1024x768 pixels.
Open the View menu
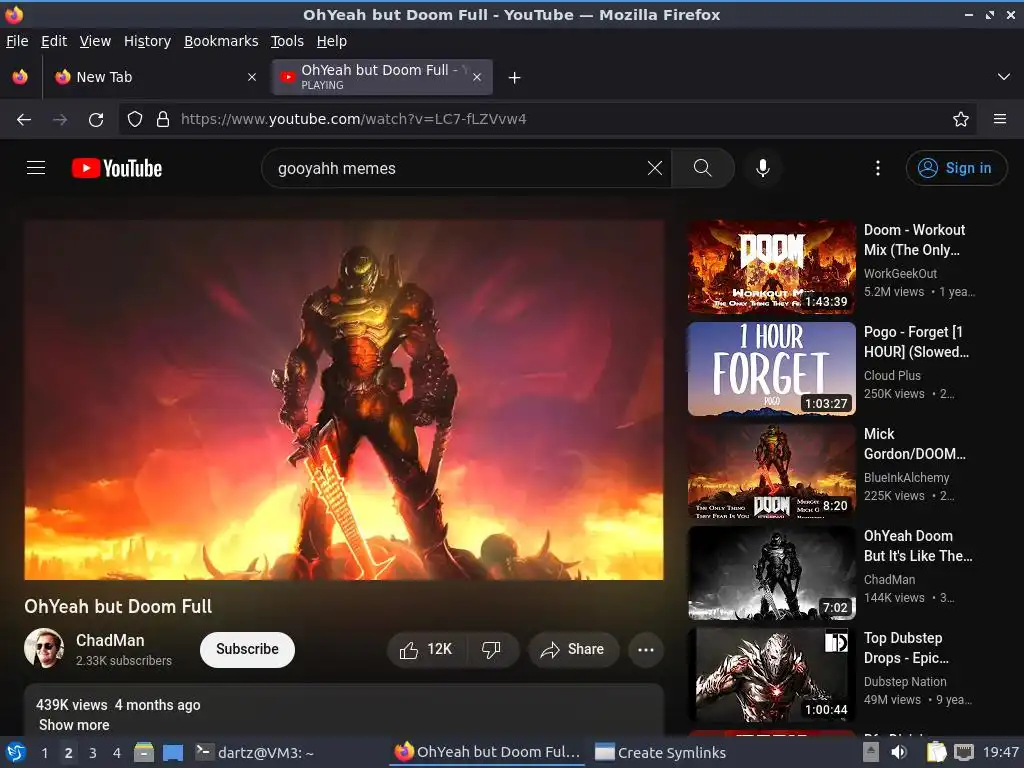pyautogui.click(x=95, y=41)
